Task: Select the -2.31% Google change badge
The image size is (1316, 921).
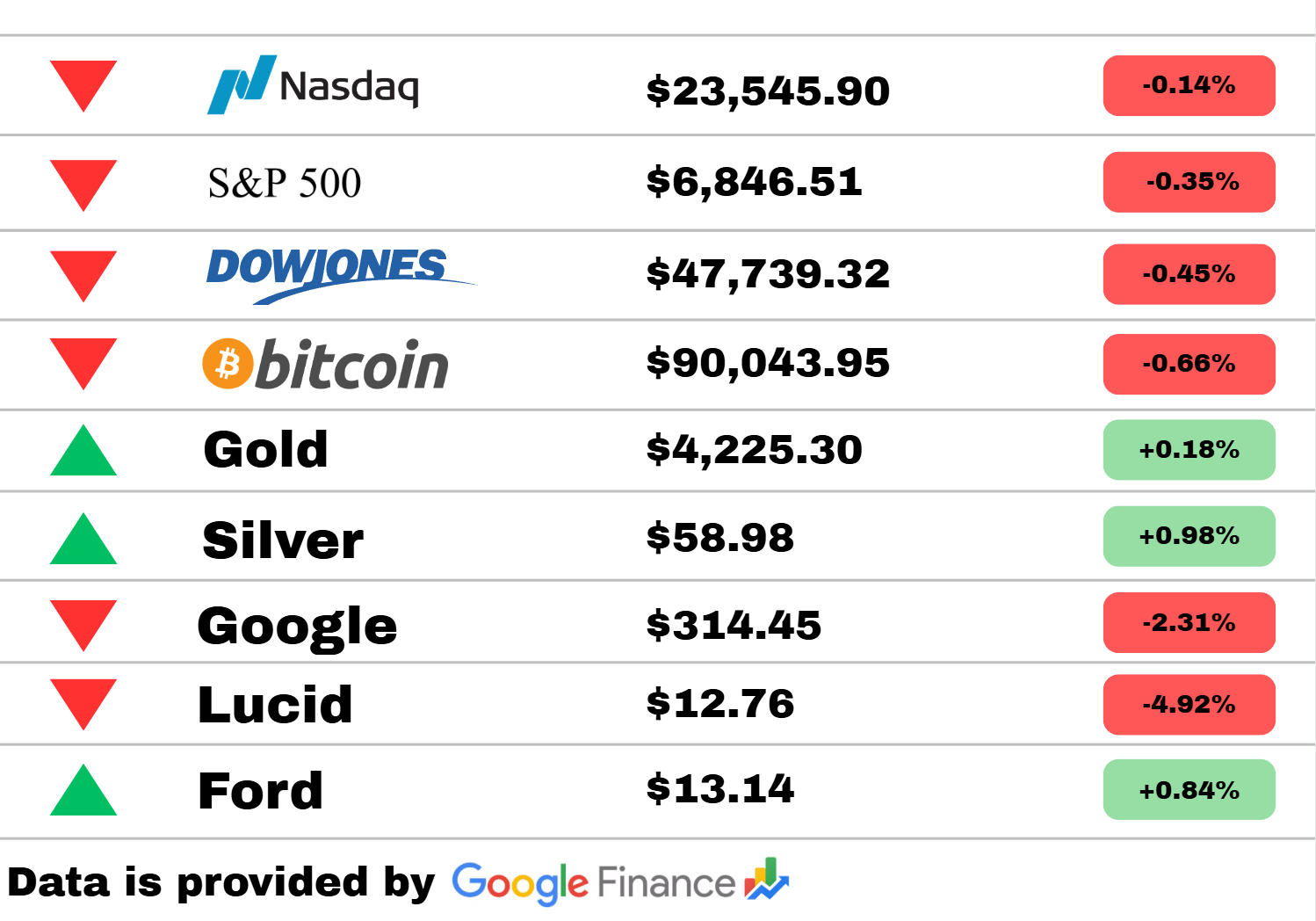Action: coord(1189,622)
